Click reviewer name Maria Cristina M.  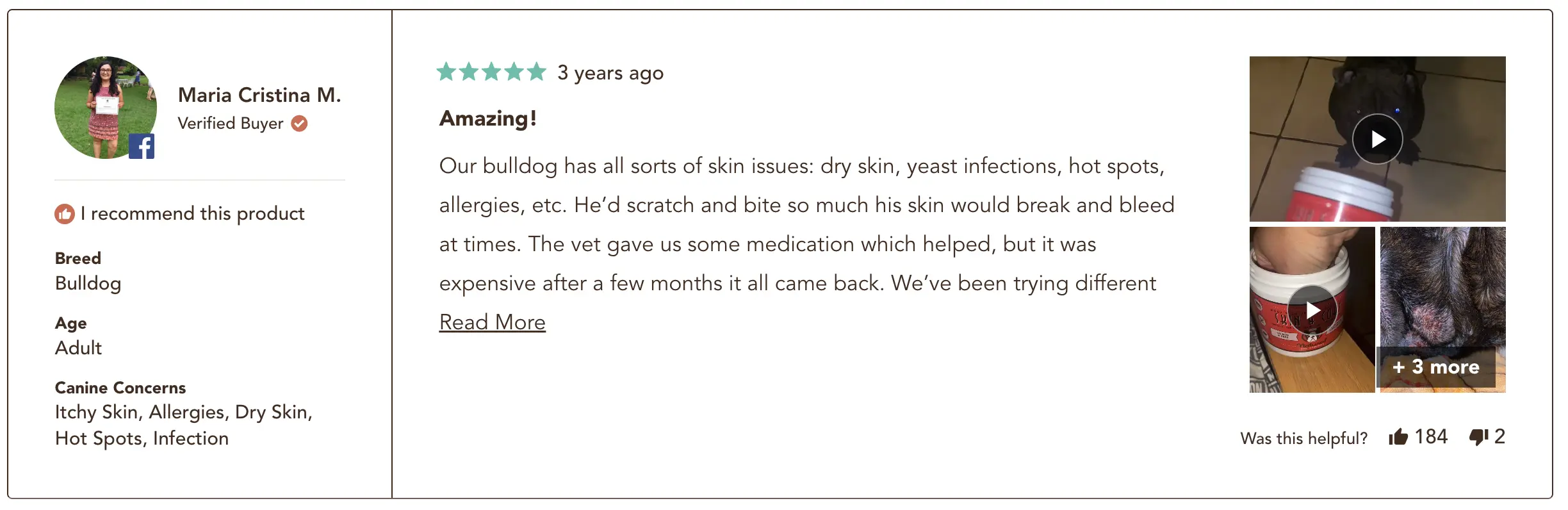coord(259,95)
